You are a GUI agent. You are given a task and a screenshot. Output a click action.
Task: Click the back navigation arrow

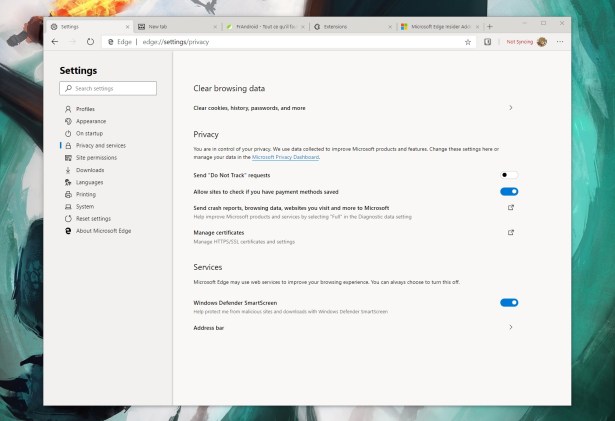tap(55, 42)
